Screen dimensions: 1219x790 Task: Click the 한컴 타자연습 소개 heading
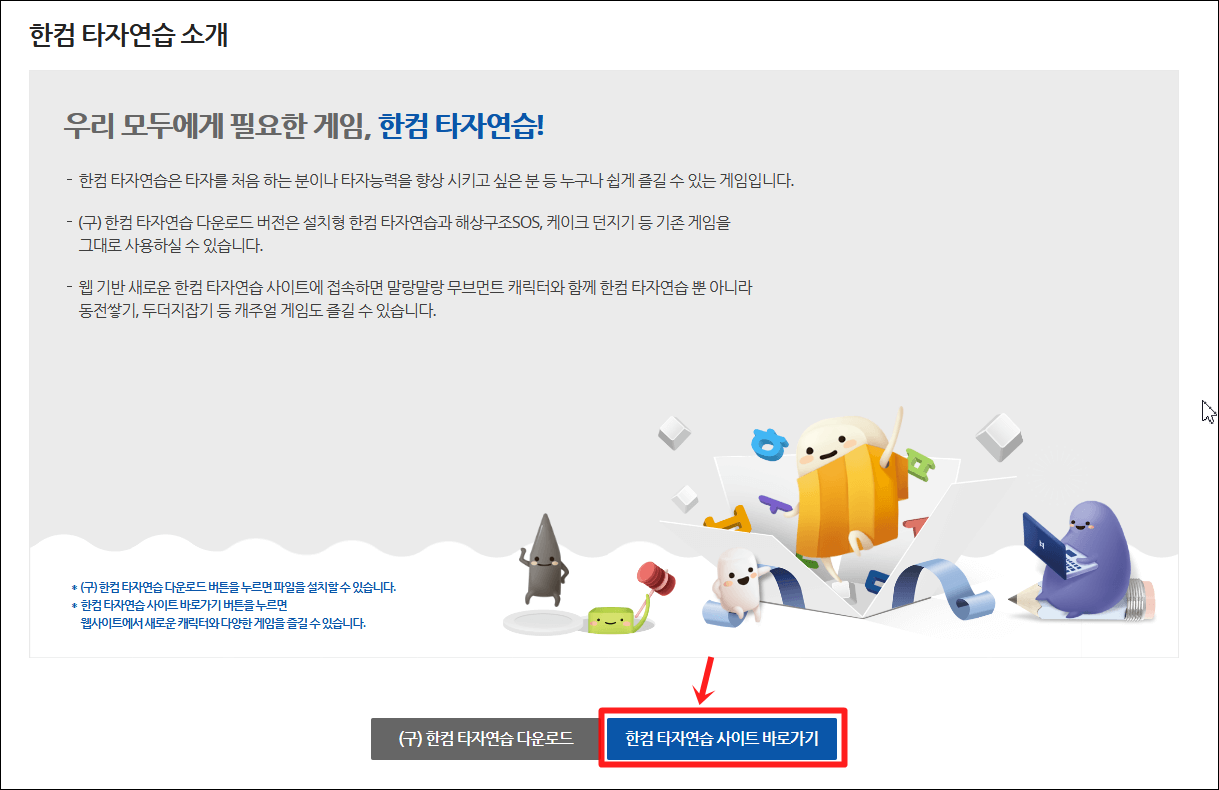pos(129,35)
